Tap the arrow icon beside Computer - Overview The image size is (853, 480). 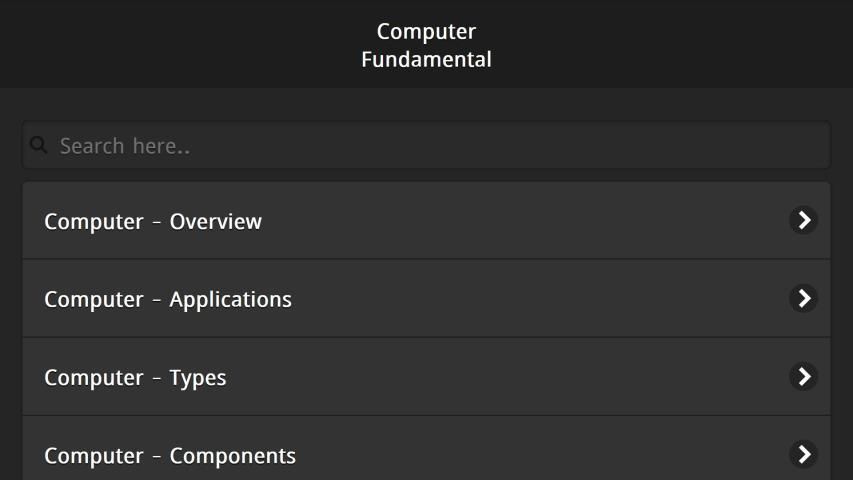pyautogui.click(x=803, y=220)
